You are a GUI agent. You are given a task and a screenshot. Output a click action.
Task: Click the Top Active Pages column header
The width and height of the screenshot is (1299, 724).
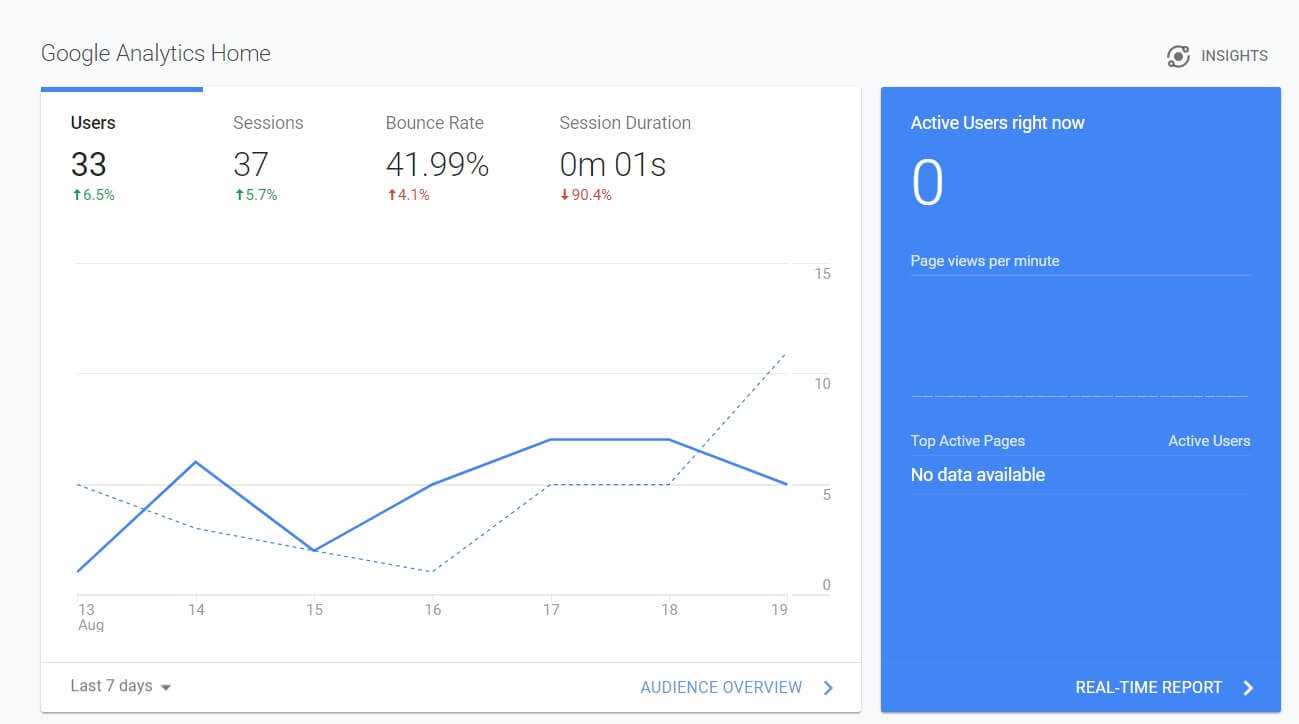(x=967, y=441)
